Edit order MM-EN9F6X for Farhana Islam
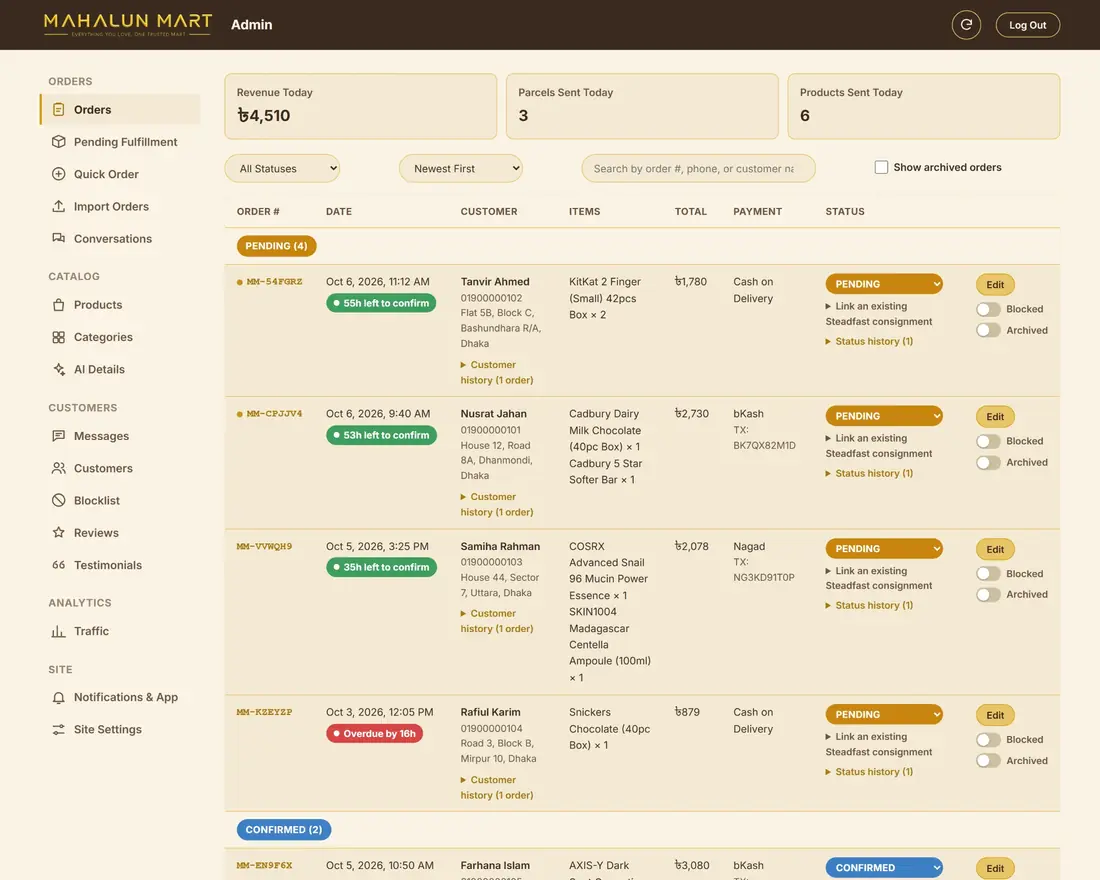 pyautogui.click(x=995, y=868)
